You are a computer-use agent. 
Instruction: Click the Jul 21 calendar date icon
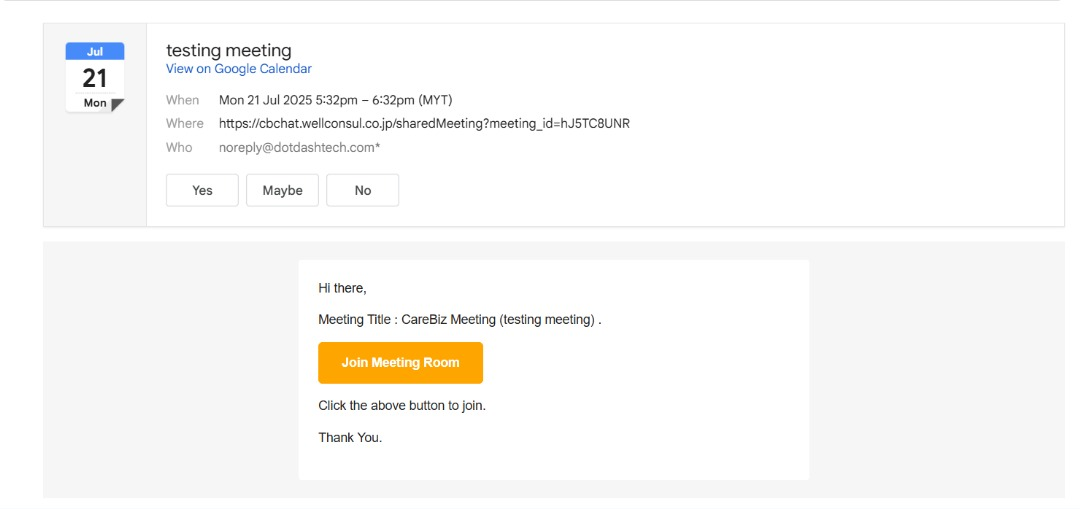point(95,78)
